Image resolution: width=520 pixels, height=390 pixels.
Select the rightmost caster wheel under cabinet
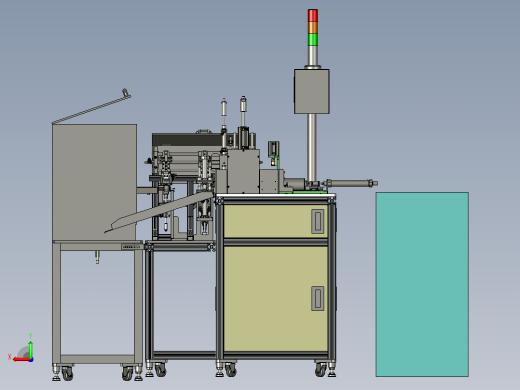tap(321, 369)
